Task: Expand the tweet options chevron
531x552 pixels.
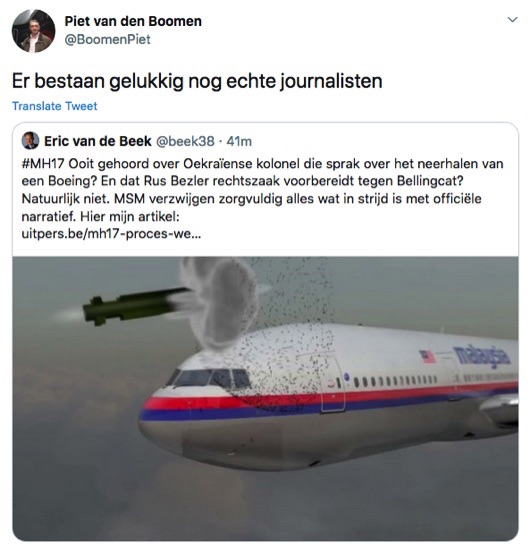Action: tap(512, 20)
